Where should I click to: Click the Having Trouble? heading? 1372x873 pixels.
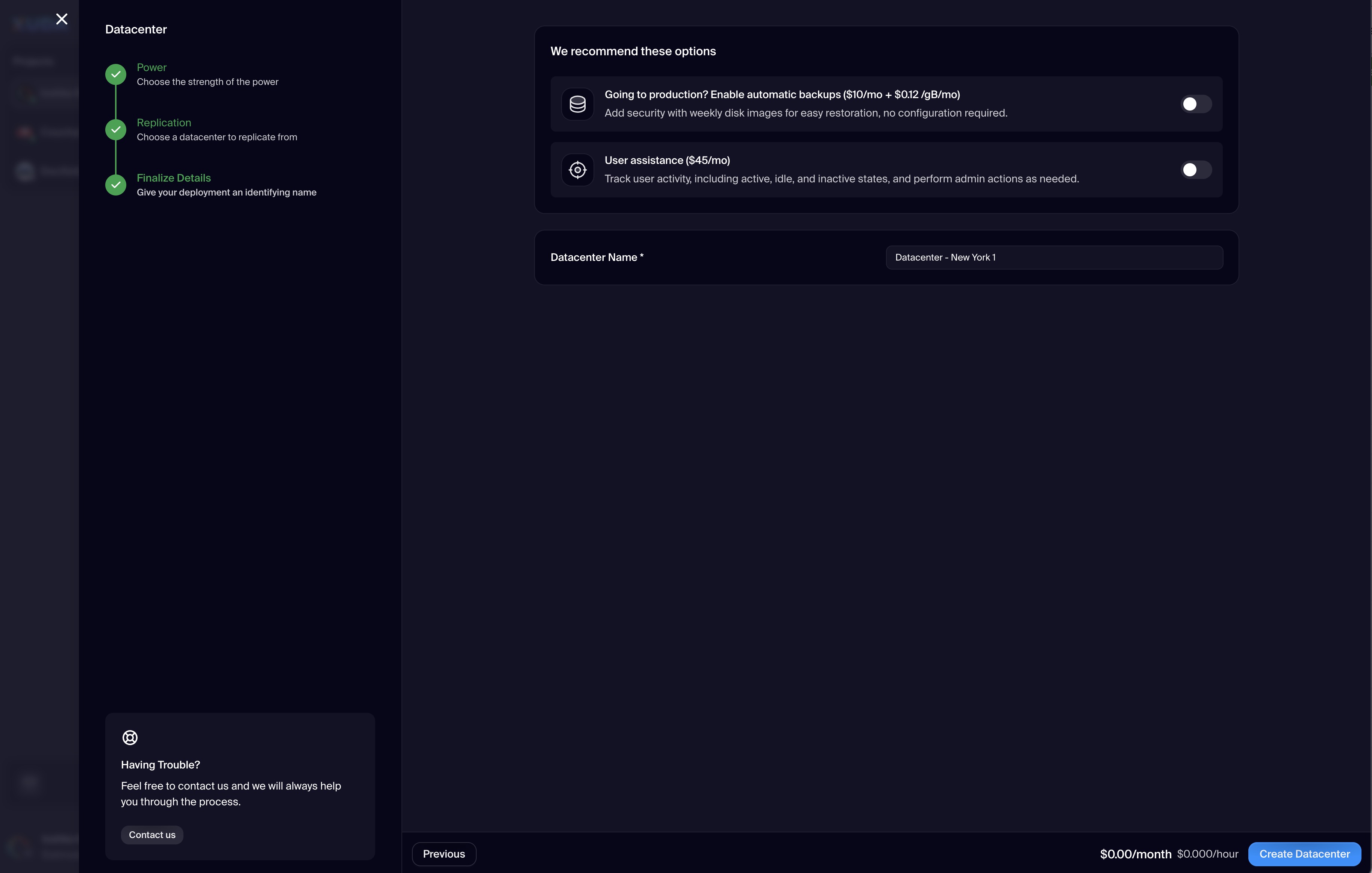coord(160,765)
